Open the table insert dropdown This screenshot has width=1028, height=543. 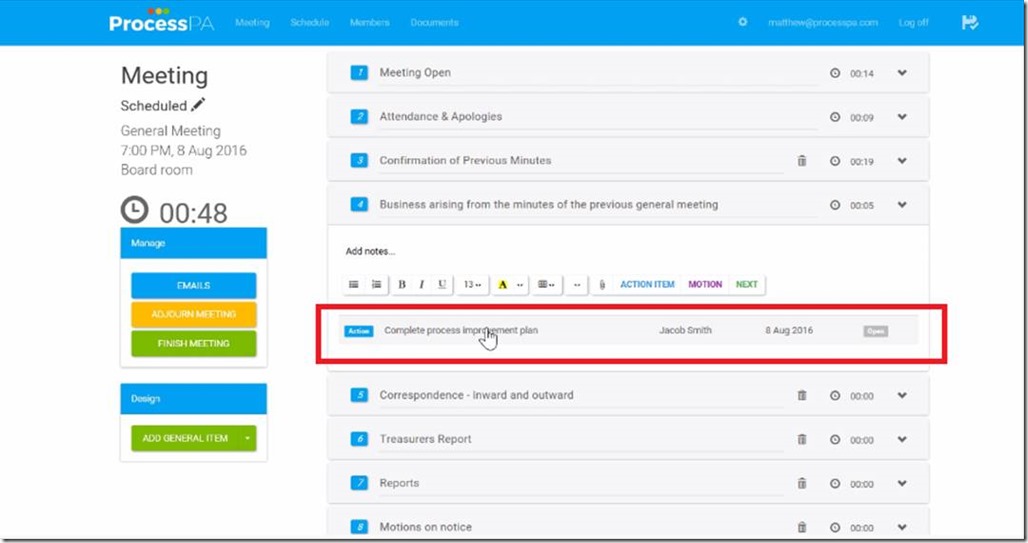[546, 285]
